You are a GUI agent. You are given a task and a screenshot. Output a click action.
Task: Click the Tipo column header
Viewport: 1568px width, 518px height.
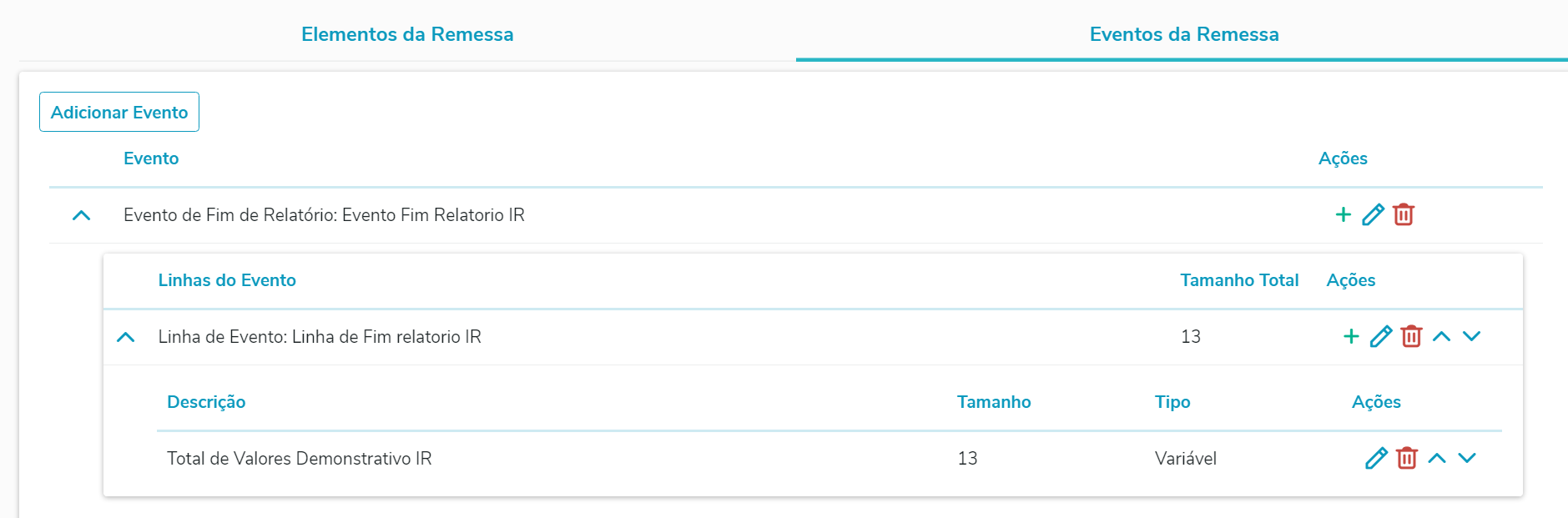(x=1172, y=402)
